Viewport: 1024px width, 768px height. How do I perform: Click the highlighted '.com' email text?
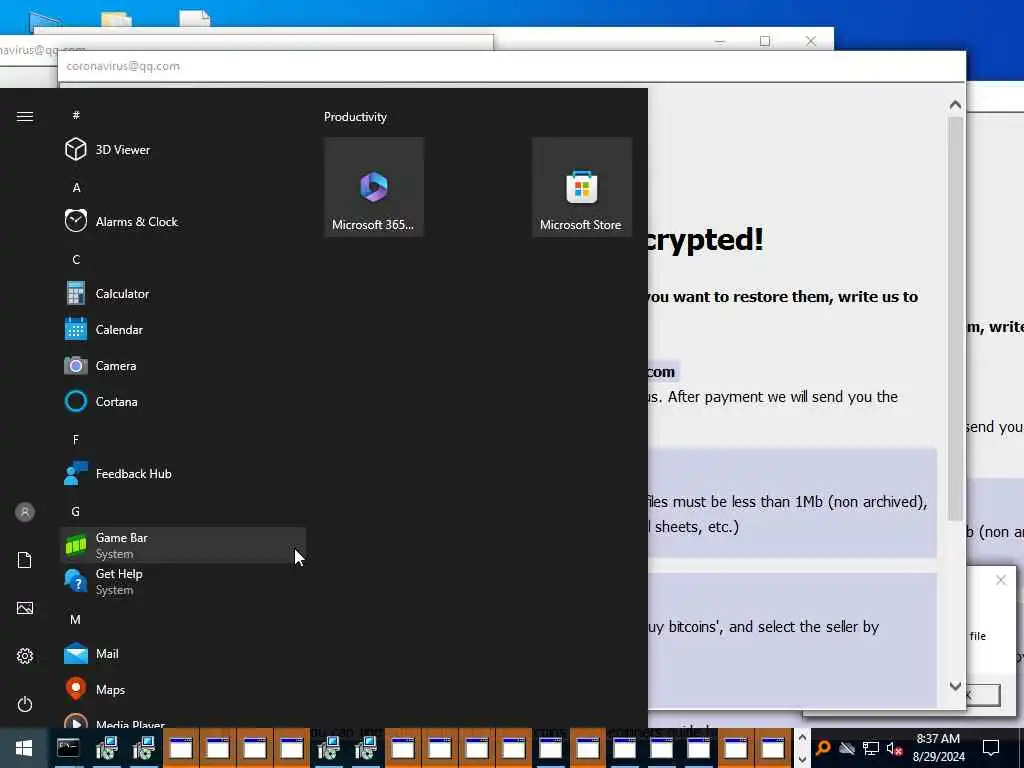click(661, 372)
